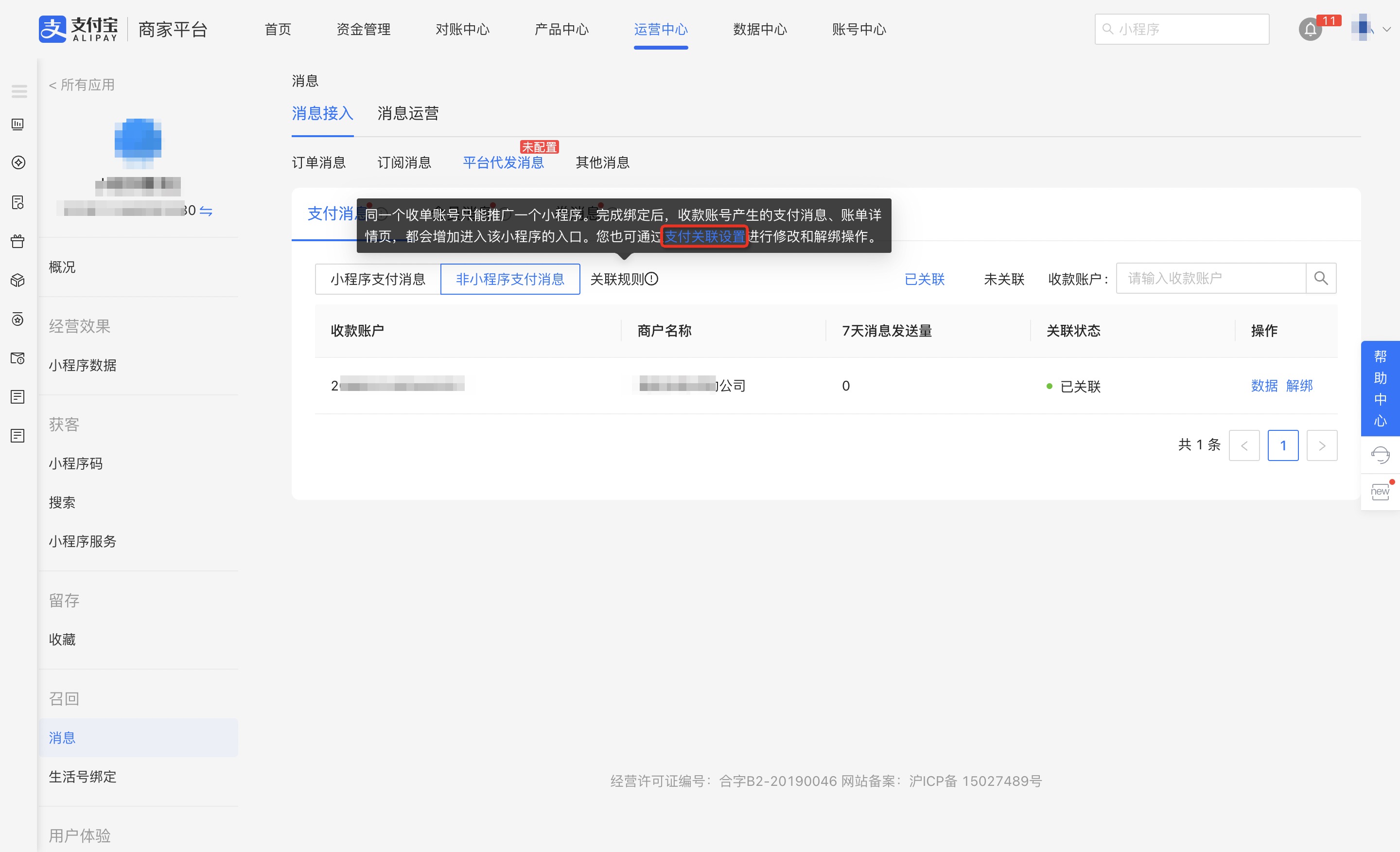Switch to 非小程序支付消息 filter

point(509,279)
